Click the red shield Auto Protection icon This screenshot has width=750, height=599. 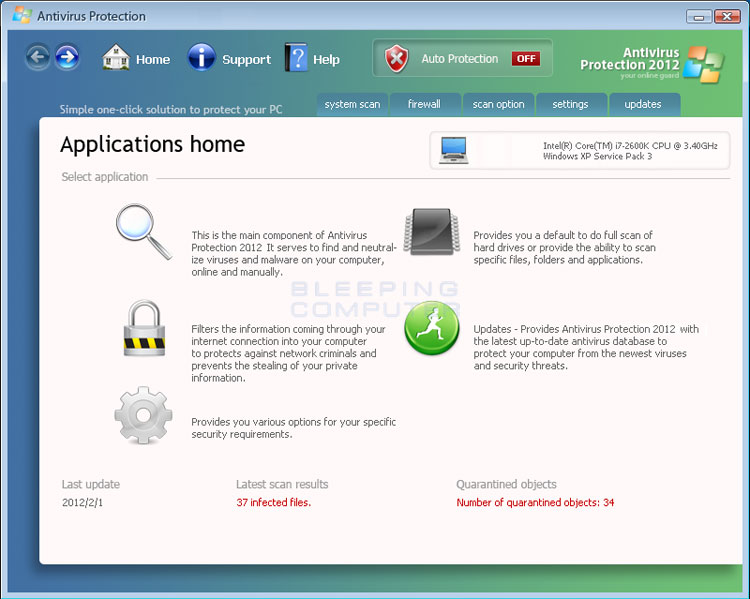(x=397, y=59)
